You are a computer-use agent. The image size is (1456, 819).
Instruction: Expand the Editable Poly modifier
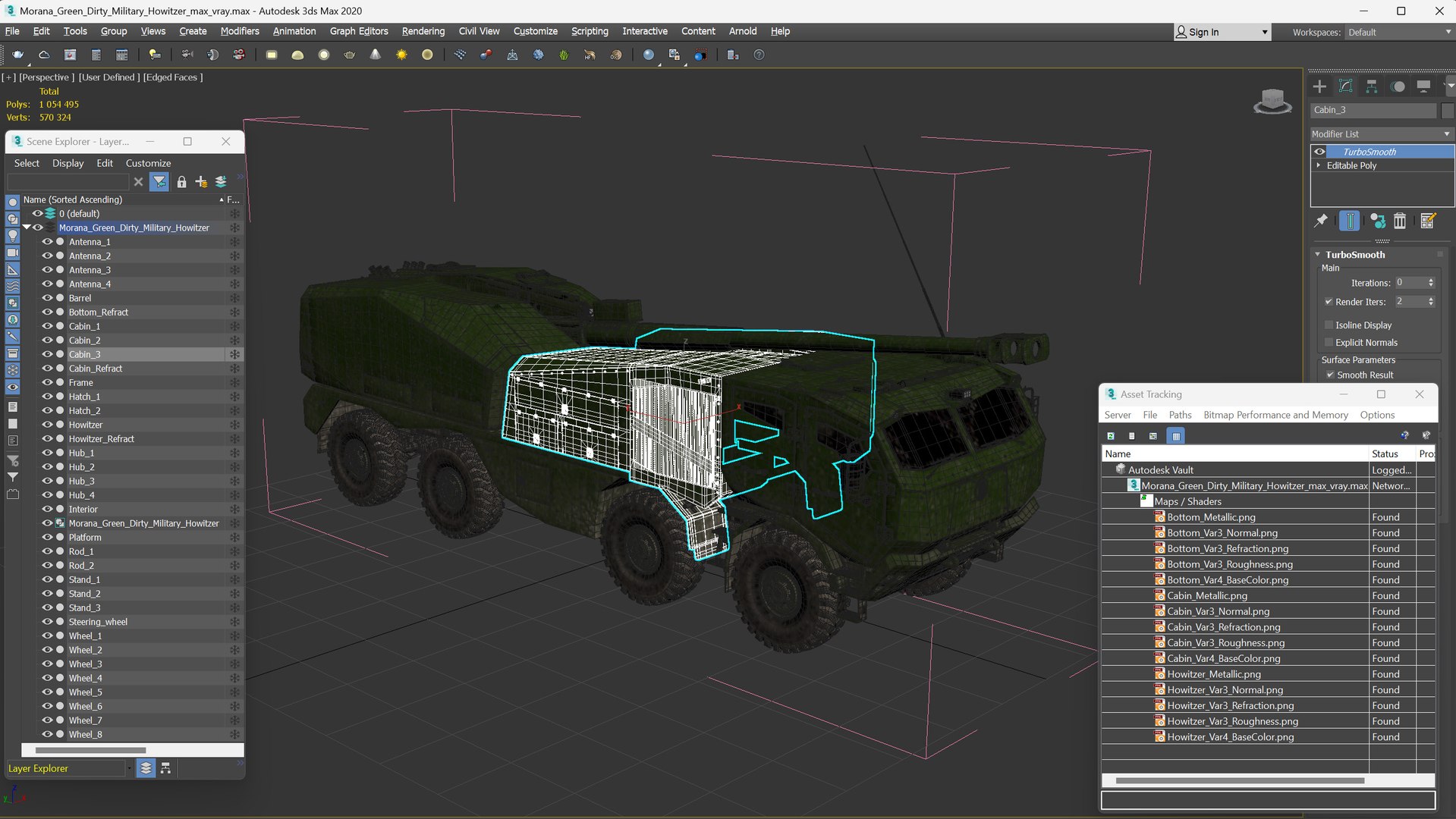coord(1319,165)
